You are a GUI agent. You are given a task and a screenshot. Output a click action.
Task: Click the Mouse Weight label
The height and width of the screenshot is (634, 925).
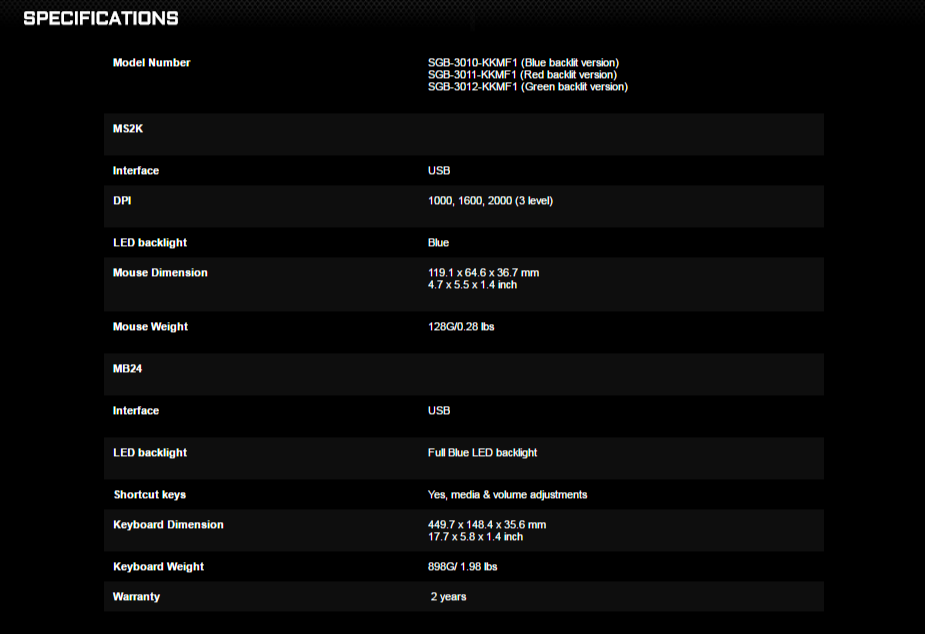(150, 327)
